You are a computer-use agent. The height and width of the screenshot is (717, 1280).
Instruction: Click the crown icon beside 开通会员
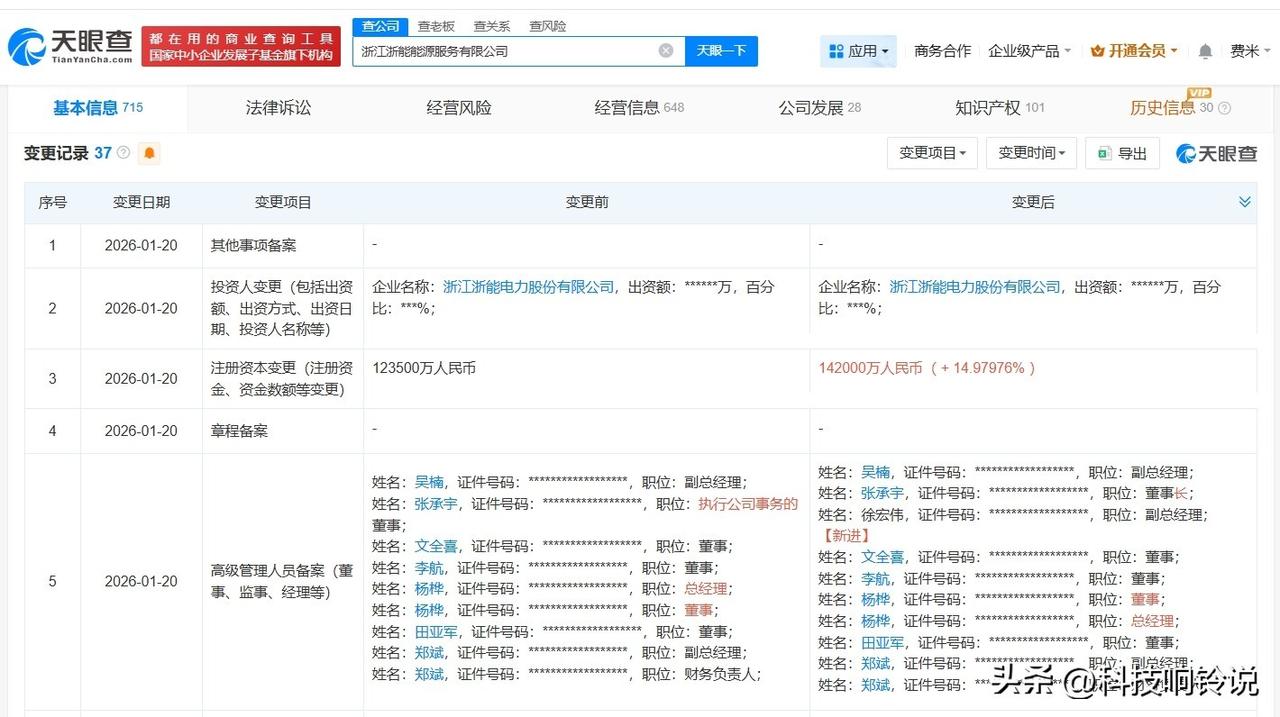1100,50
